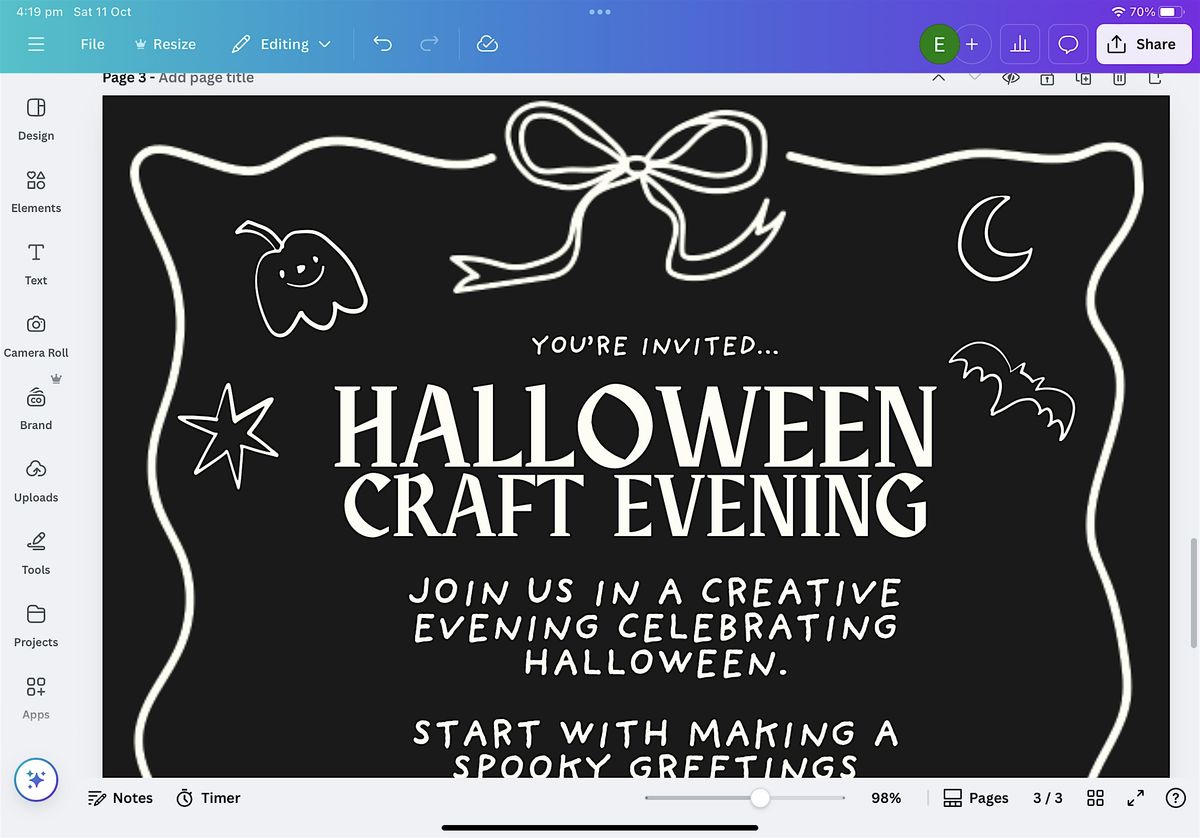Click the Share button
1200x838 pixels.
(x=1141, y=44)
